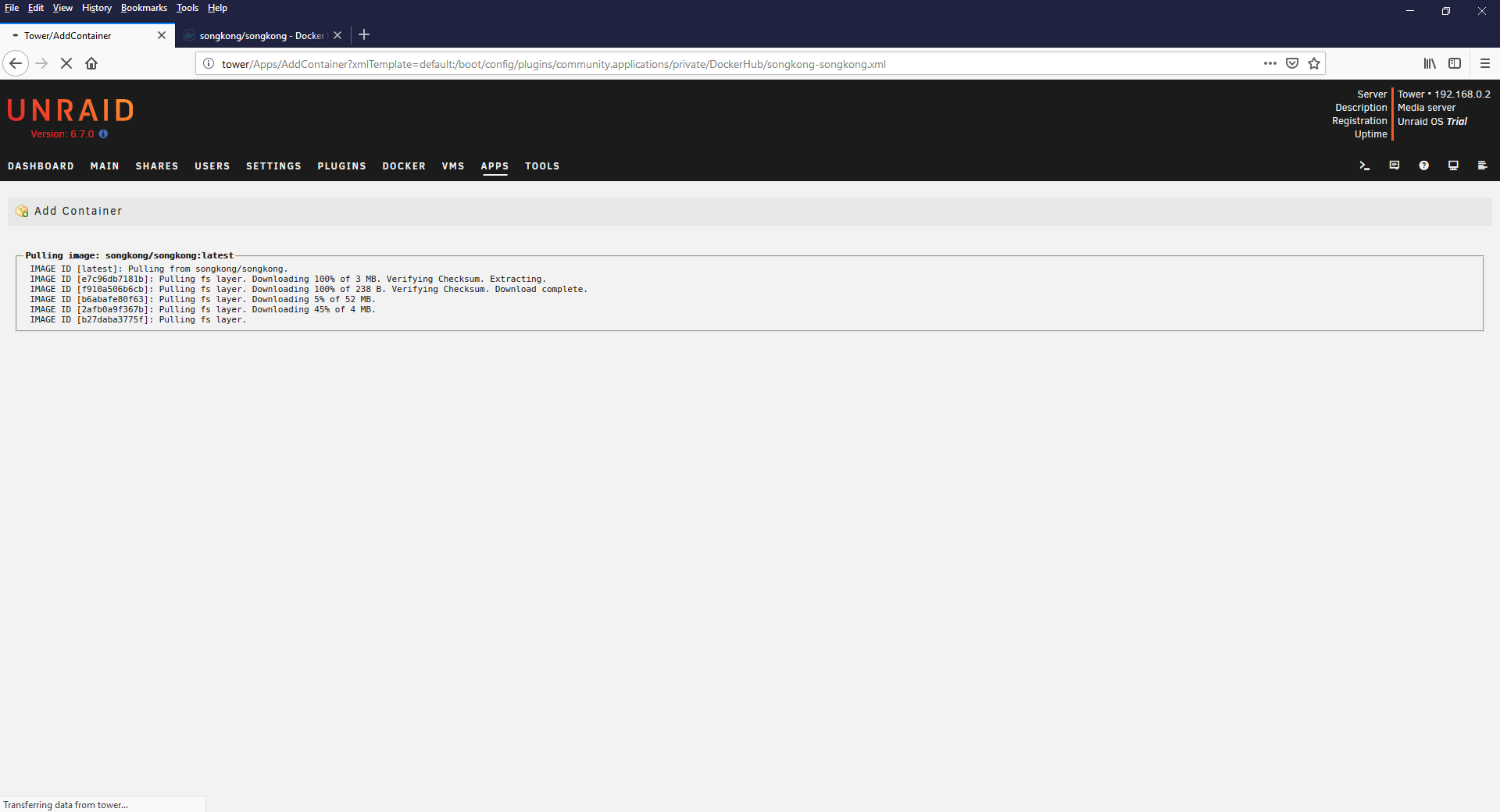Click the Tower • 192.168.0.2 server text
Screen dimensions: 1500x812
pos(1444,94)
